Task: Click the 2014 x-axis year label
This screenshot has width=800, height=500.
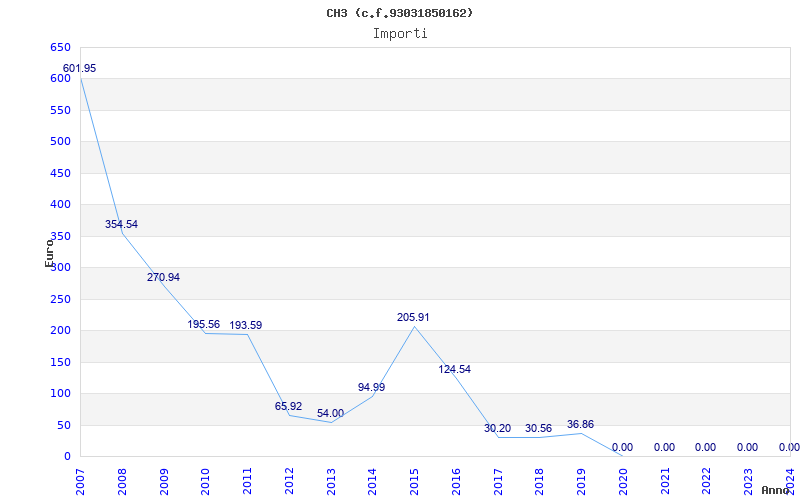Action: [x=372, y=482]
